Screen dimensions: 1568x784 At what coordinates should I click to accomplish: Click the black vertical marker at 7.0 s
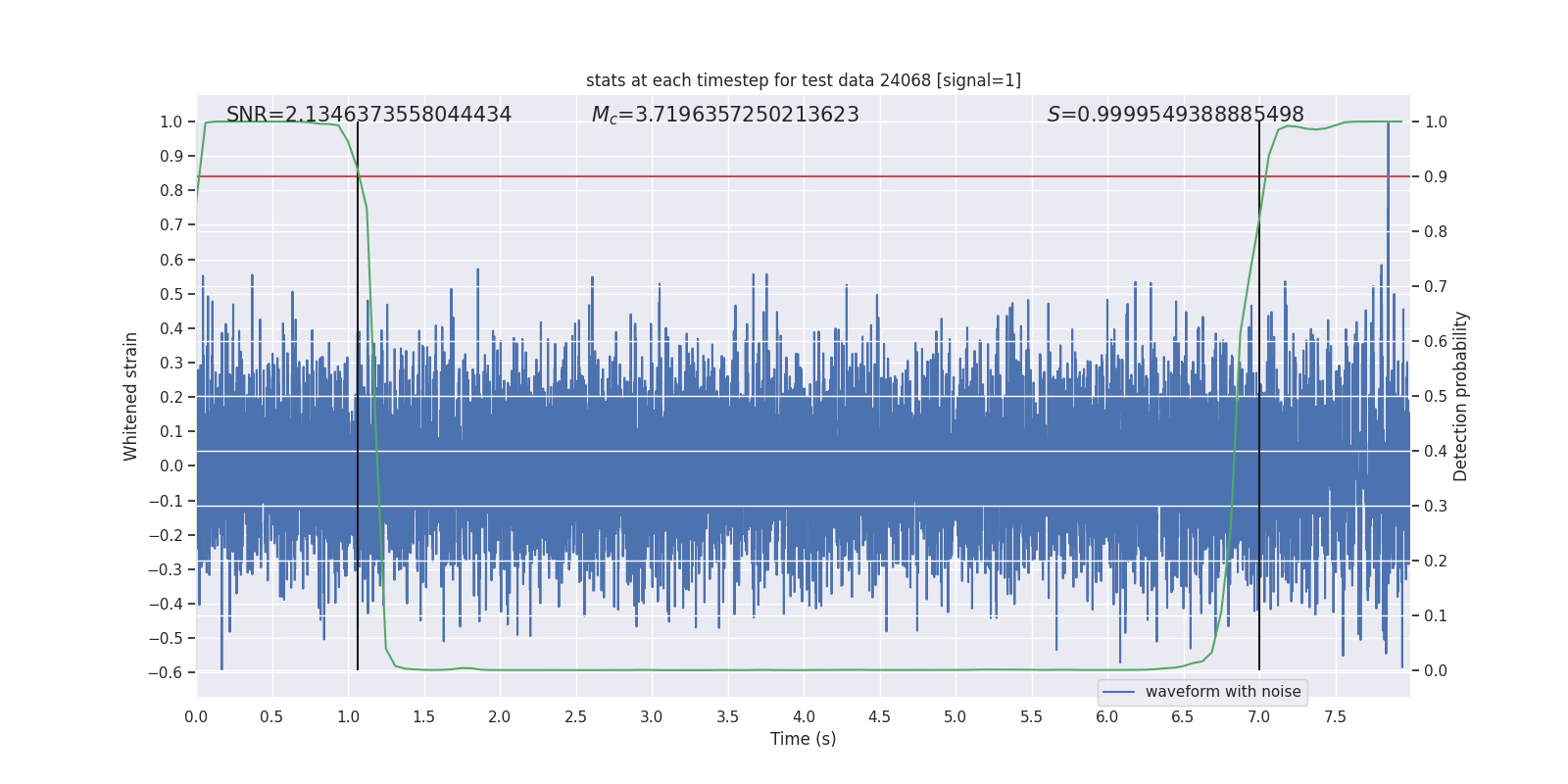click(x=1259, y=396)
